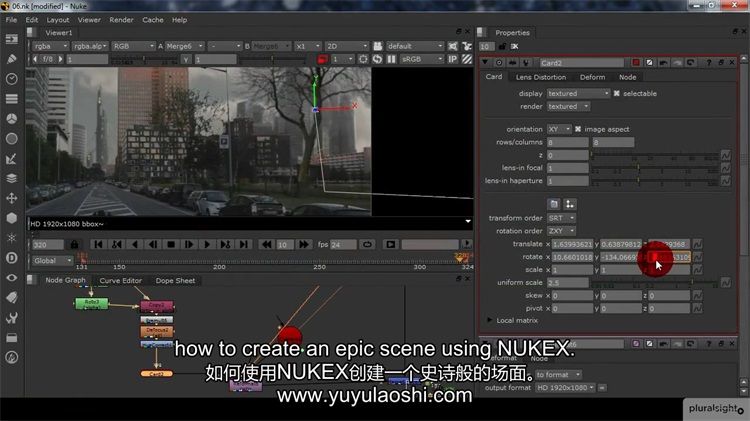Toggle the IP input process button

(452, 59)
